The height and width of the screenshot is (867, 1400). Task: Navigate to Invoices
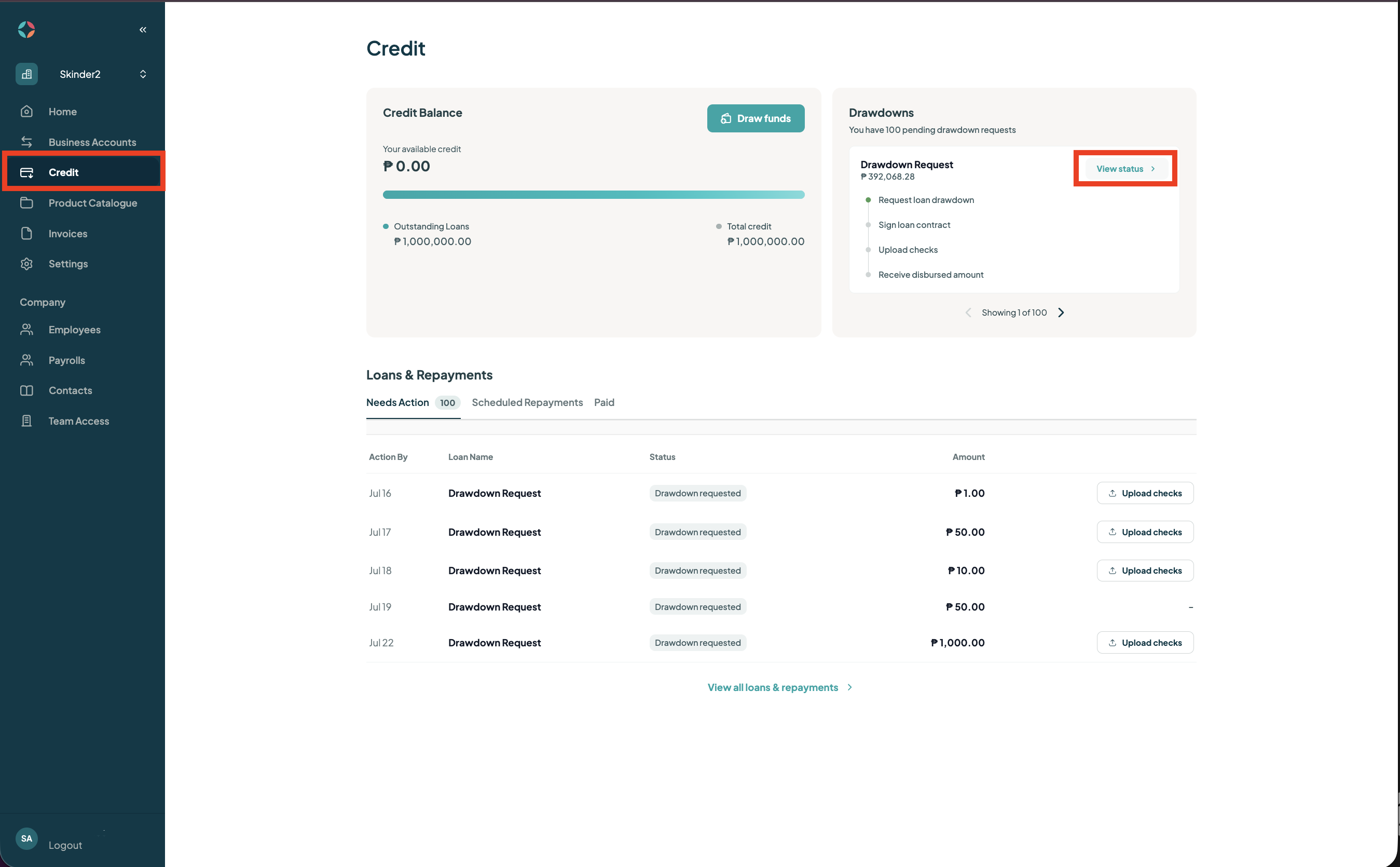point(67,234)
